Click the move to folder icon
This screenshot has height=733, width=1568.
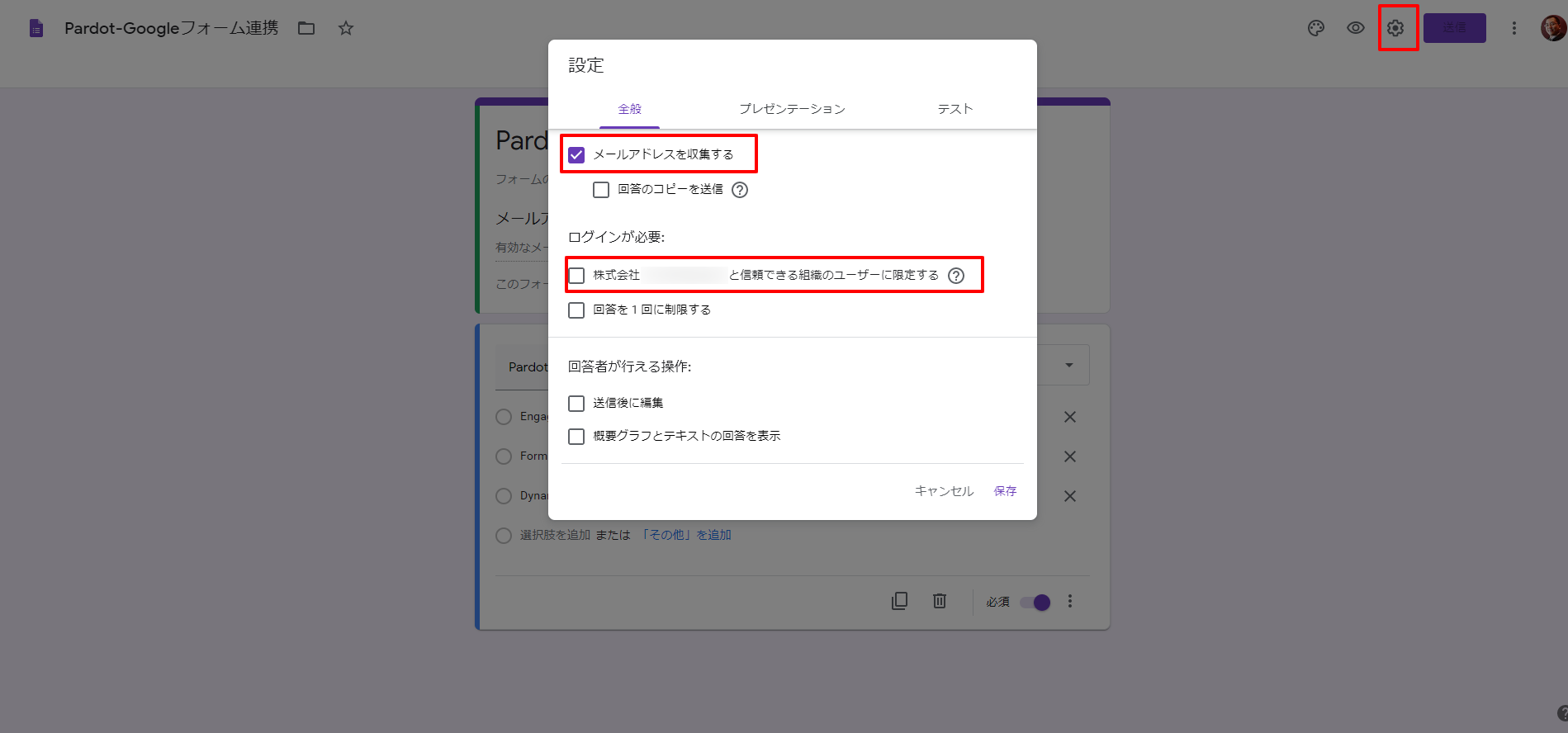(306, 29)
